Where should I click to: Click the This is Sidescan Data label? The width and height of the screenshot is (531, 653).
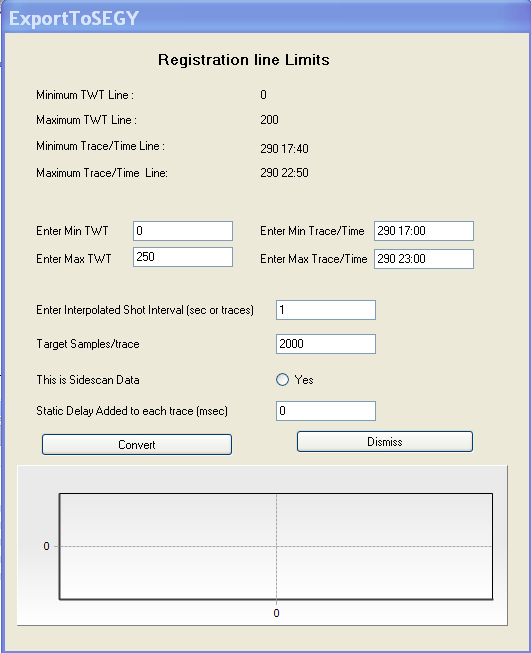point(88,380)
